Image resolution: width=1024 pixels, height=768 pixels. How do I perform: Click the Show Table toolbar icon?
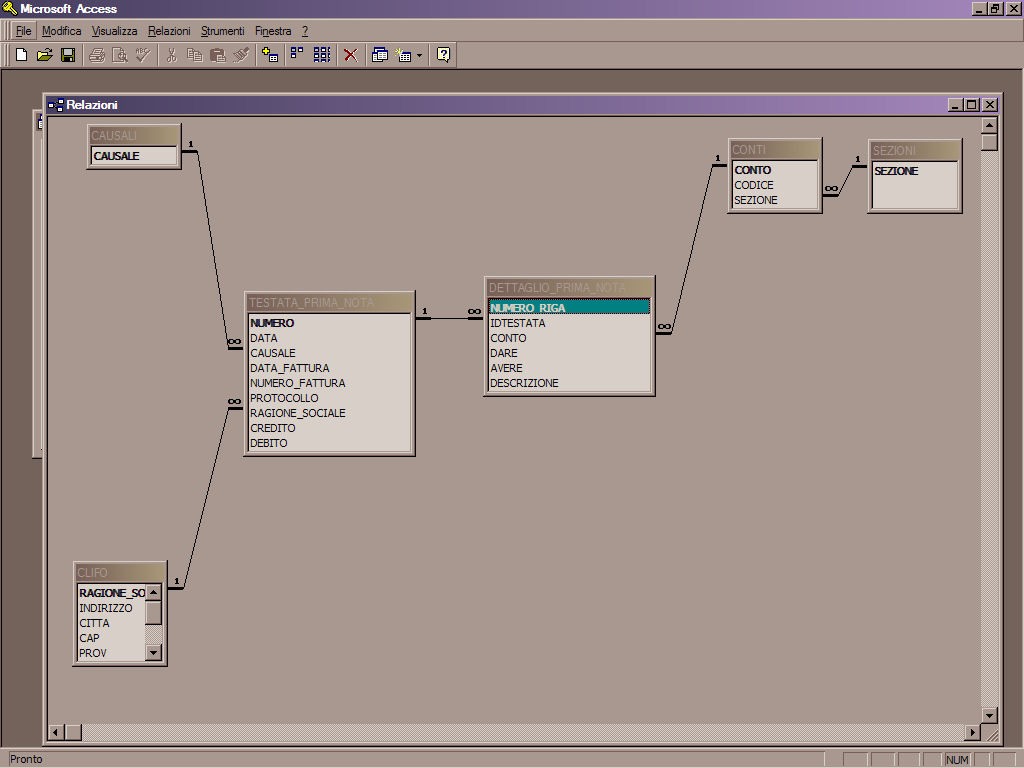click(x=270, y=55)
